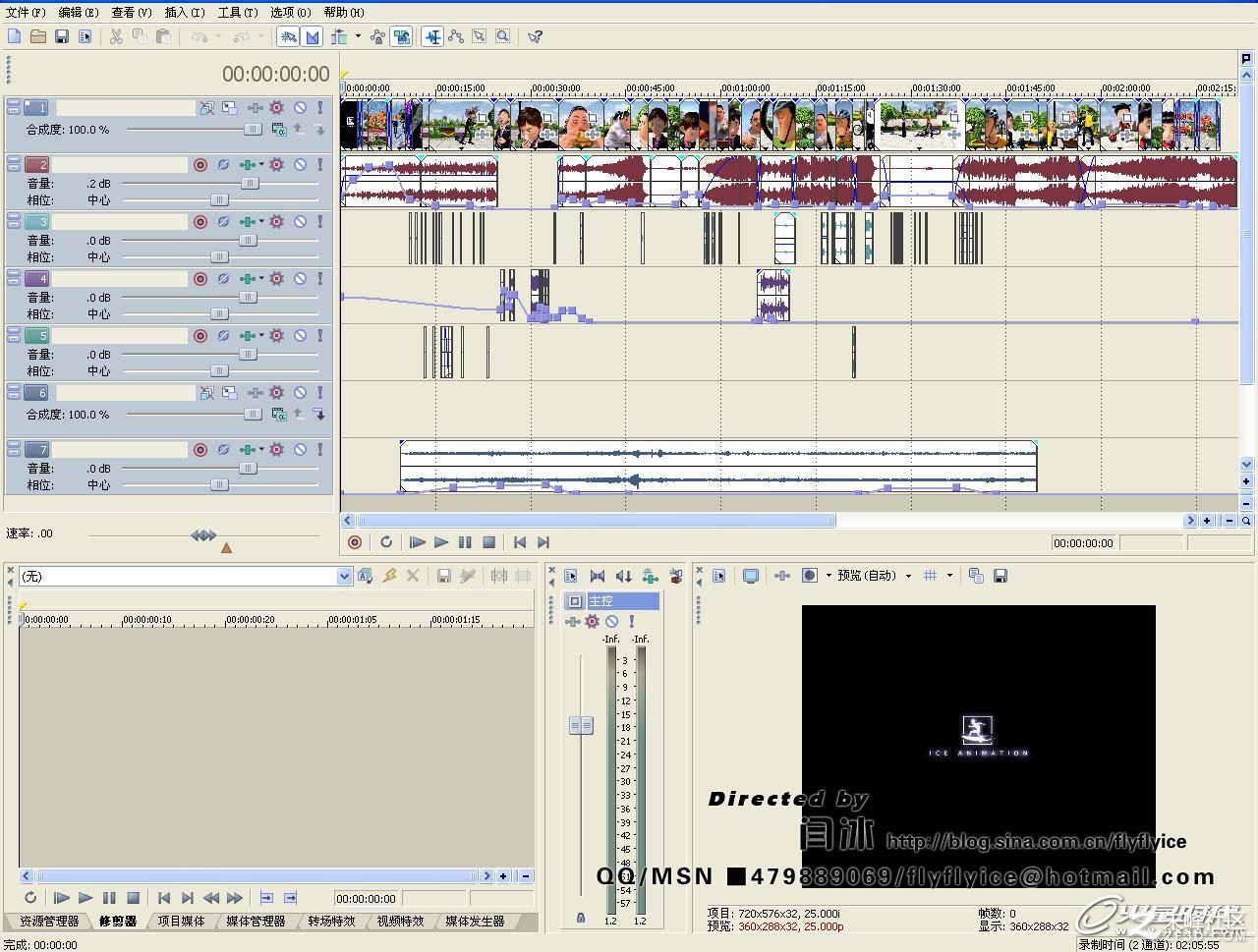Copy preview snapshot to clipboard icon

(x=976, y=576)
